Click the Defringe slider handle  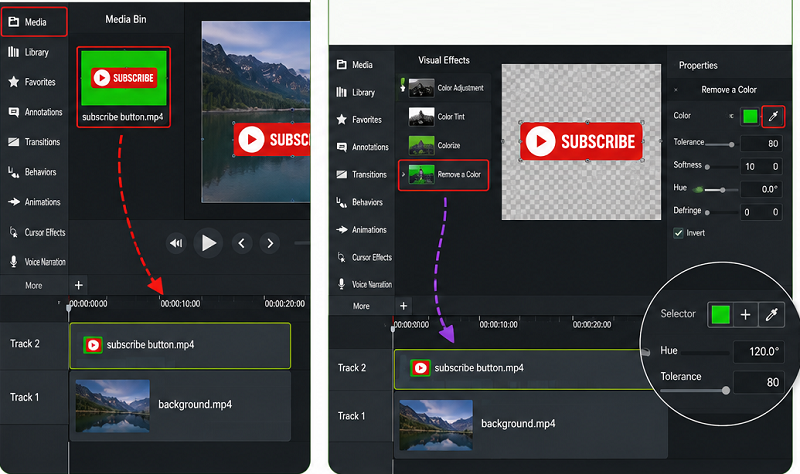pyautogui.click(x=707, y=212)
